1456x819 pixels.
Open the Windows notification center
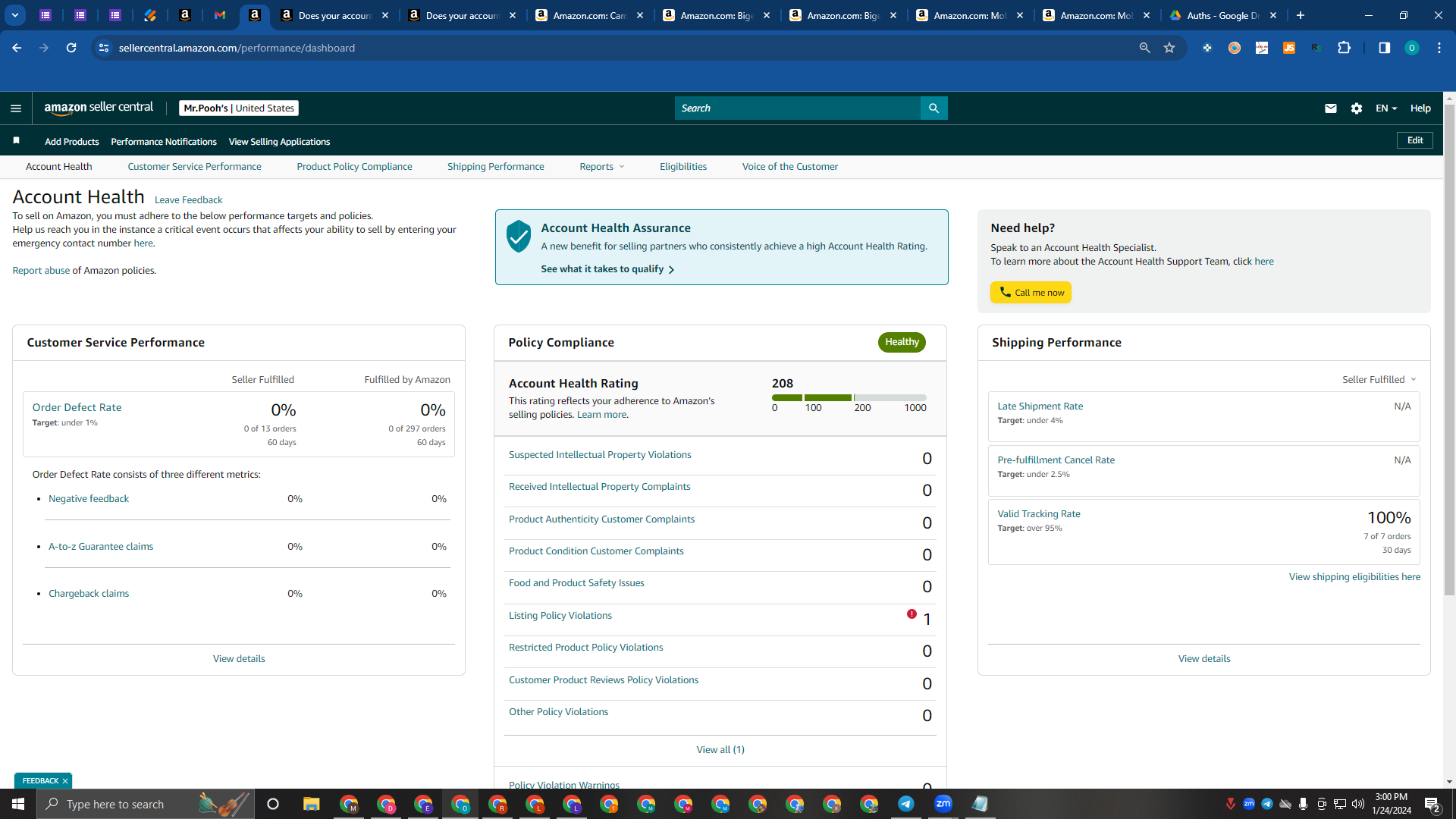pos(1432,805)
